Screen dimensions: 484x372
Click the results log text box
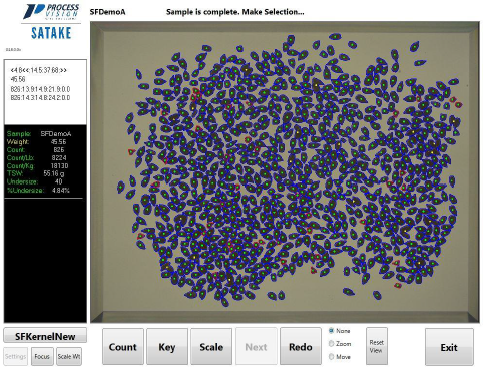coord(45,92)
